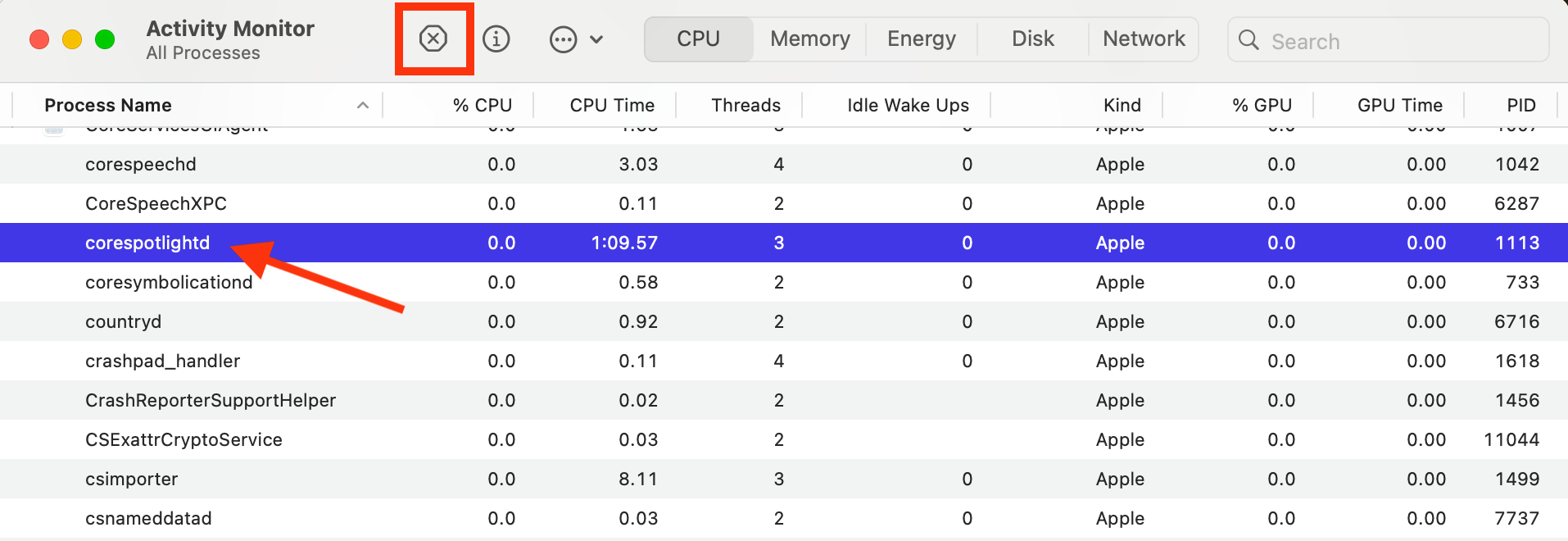Image resolution: width=1568 pixels, height=541 pixels.
Task: Click PID value 1456
Action: coord(1517,400)
